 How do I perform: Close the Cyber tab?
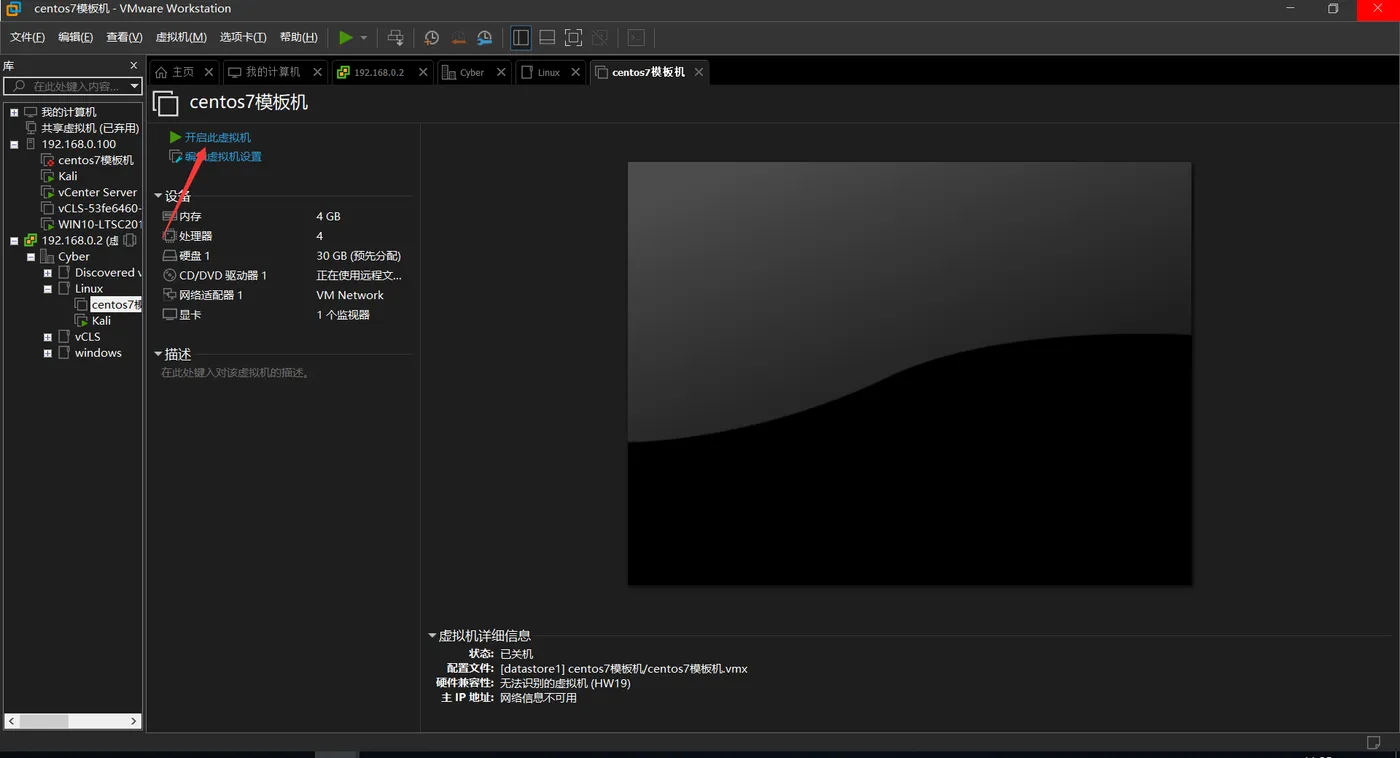click(x=501, y=72)
